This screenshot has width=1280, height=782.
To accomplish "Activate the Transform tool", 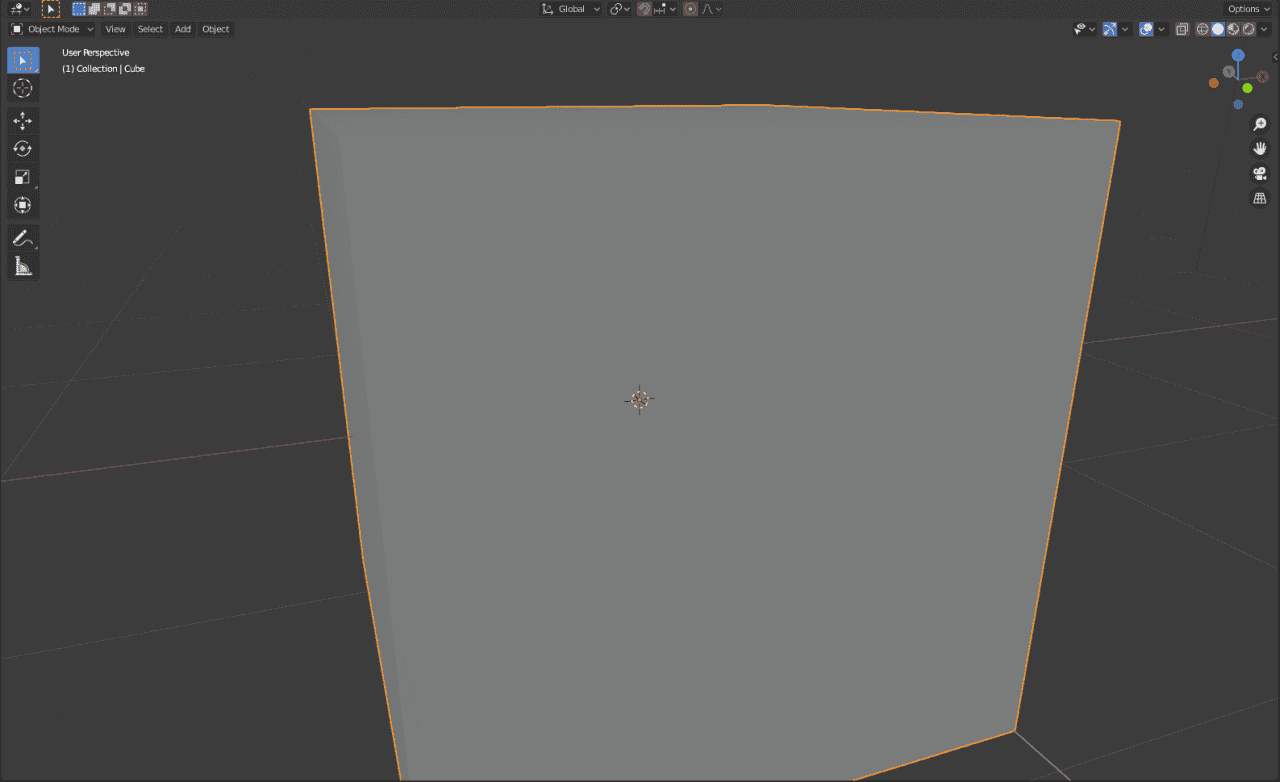I will tap(22, 205).
